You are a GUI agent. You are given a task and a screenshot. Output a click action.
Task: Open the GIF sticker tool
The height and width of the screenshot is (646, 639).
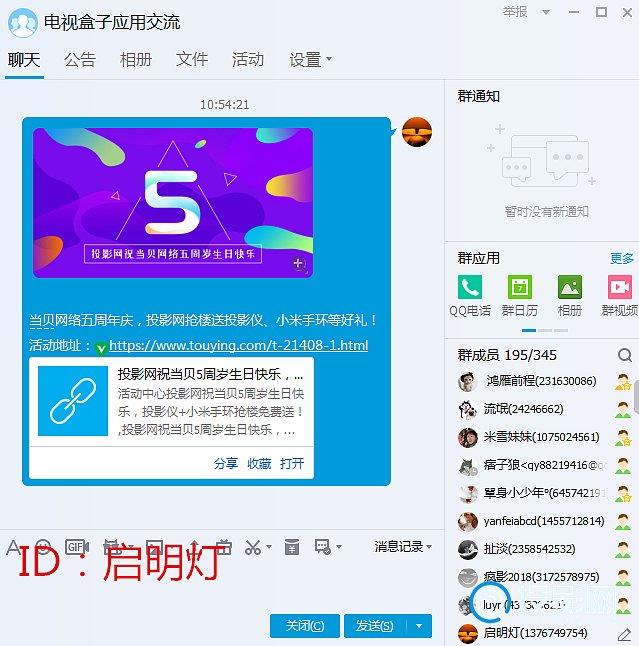[x=77, y=547]
